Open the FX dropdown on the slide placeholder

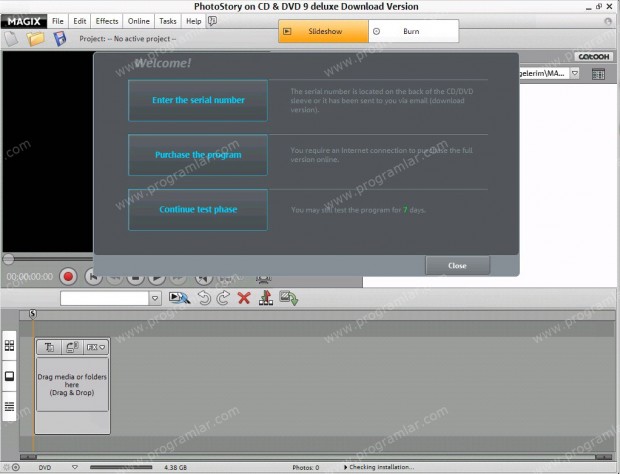96,347
